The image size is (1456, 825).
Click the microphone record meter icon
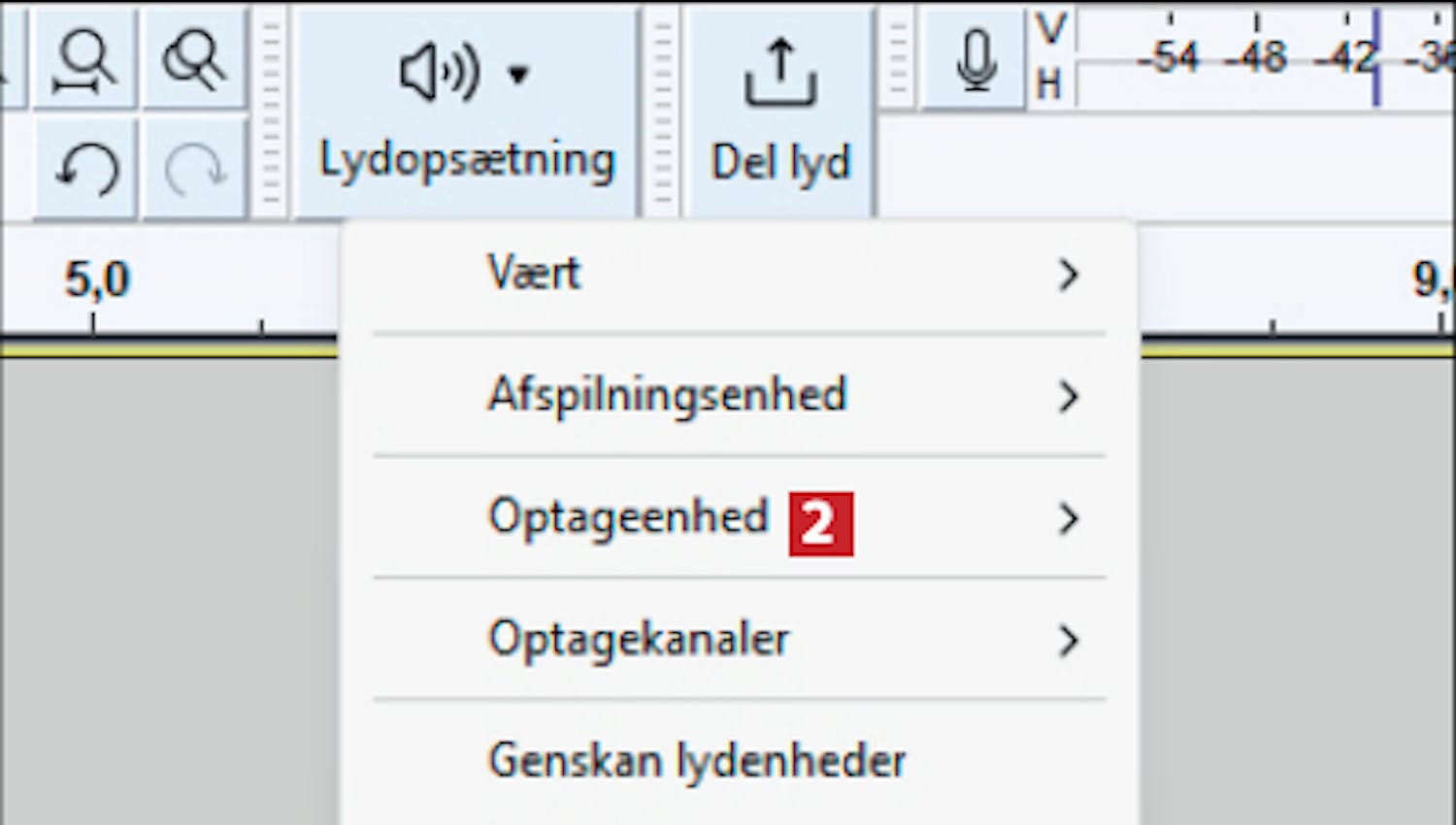tap(975, 60)
